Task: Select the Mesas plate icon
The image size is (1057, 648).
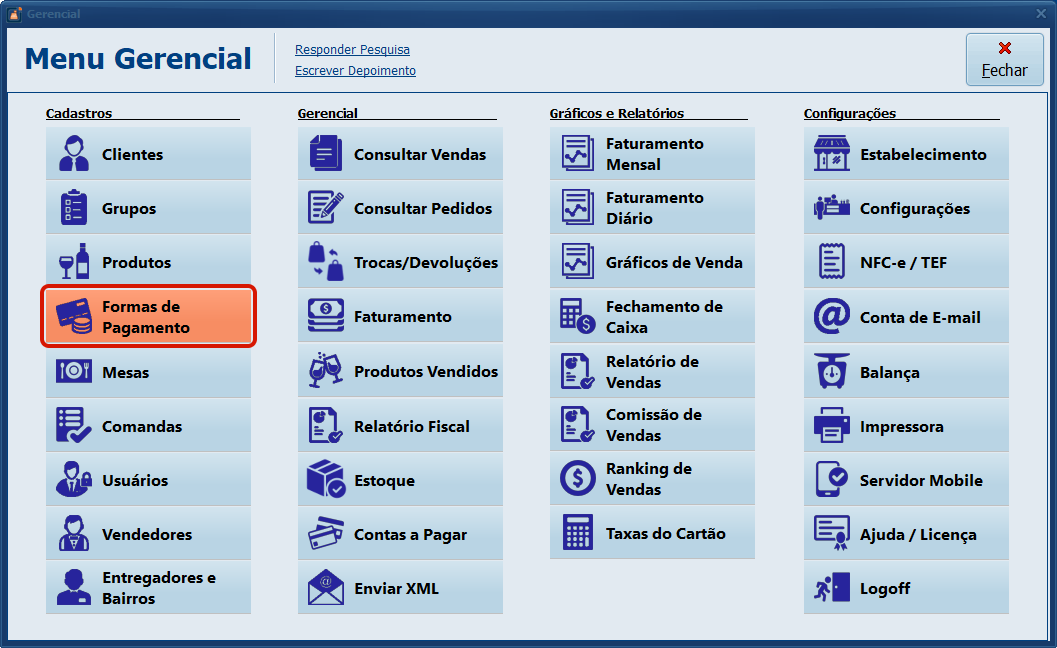Action: click(x=74, y=372)
